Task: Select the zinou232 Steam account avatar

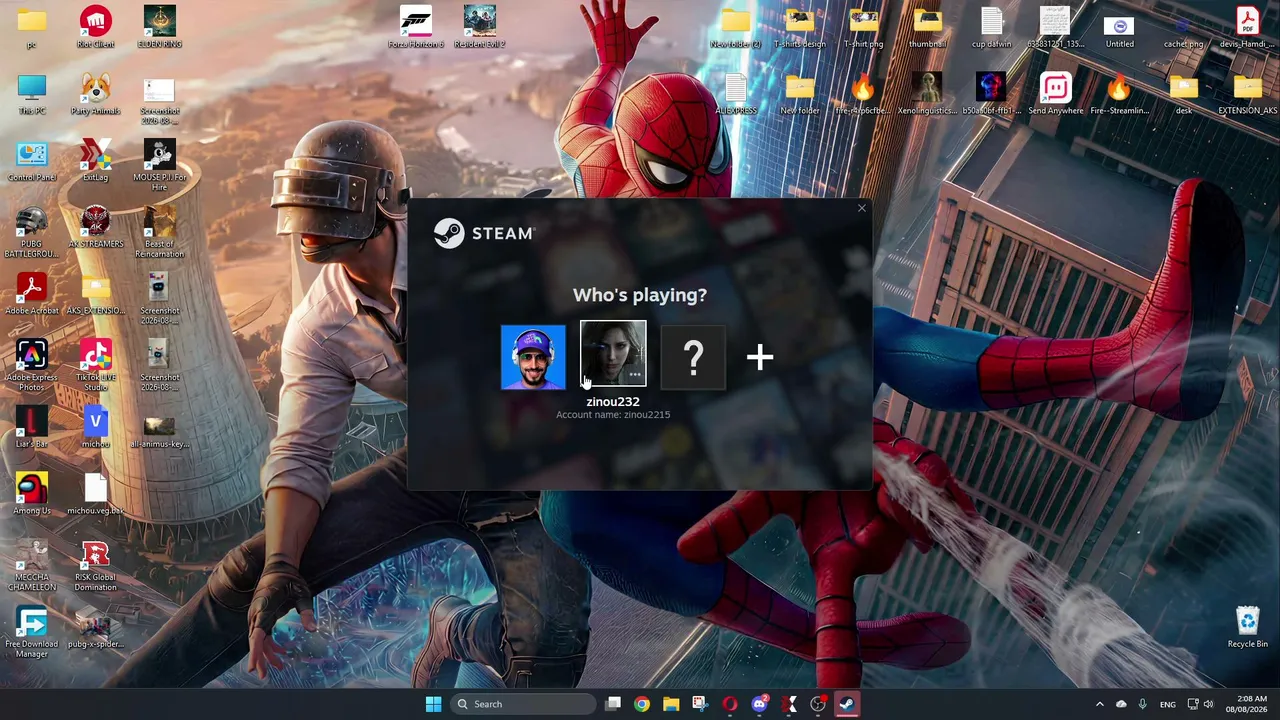Action: tap(613, 354)
